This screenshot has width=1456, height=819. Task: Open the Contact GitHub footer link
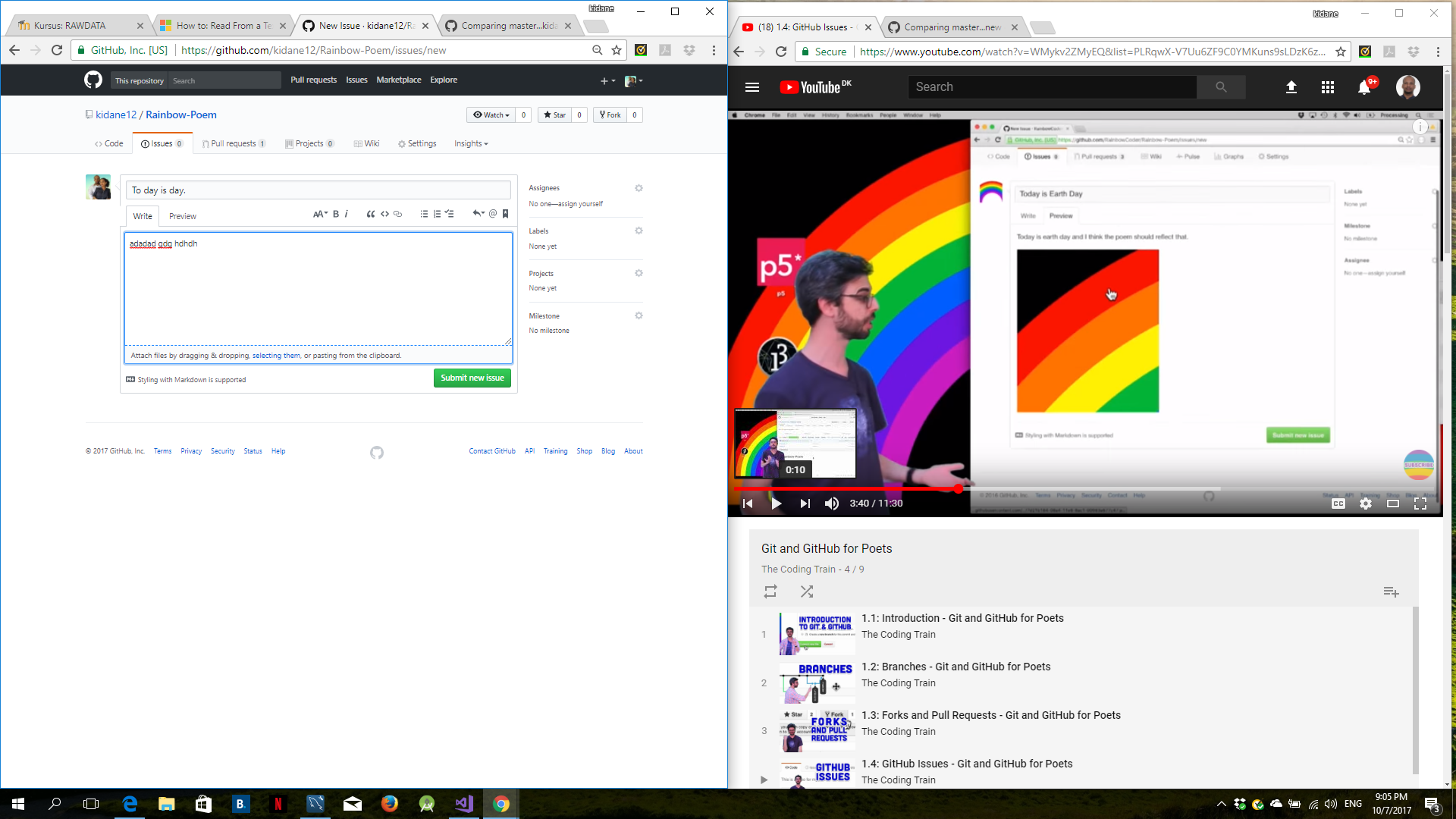(x=491, y=451)
